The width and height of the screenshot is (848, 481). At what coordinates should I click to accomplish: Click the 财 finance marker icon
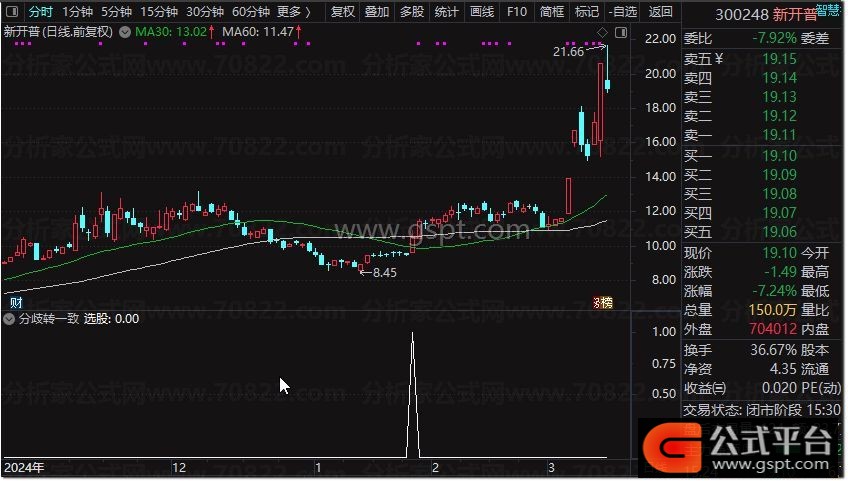16,302
